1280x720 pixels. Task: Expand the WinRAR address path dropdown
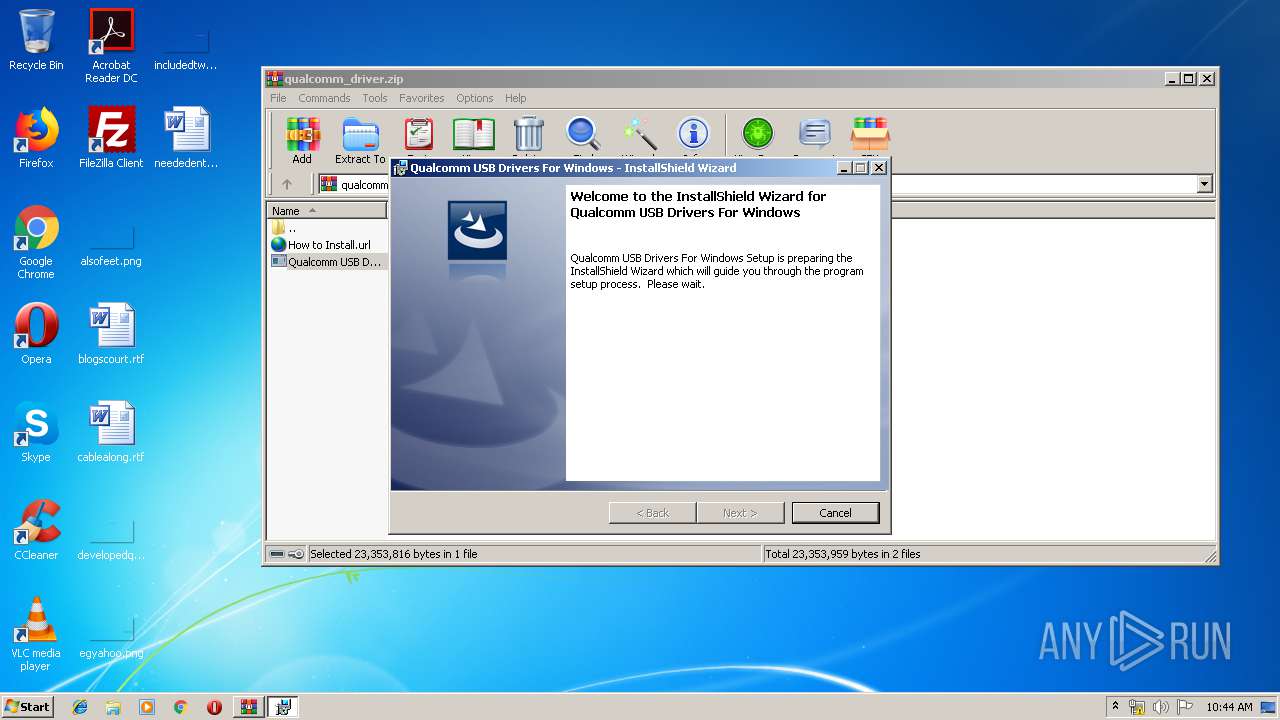(x=1204, y=184)
